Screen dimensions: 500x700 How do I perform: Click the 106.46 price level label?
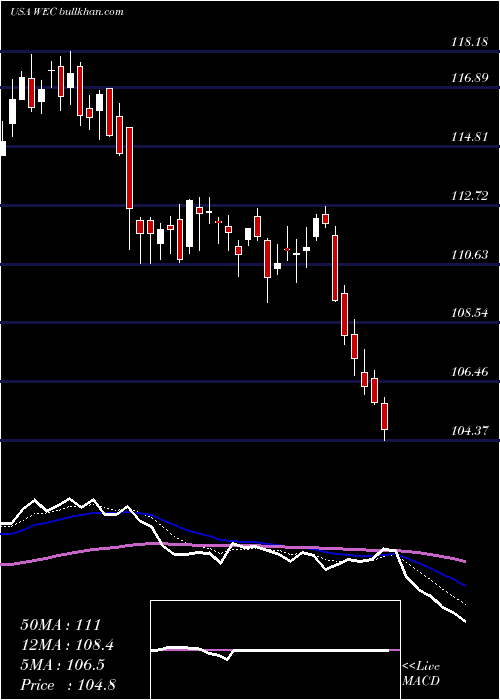click(x=470, y=372)
